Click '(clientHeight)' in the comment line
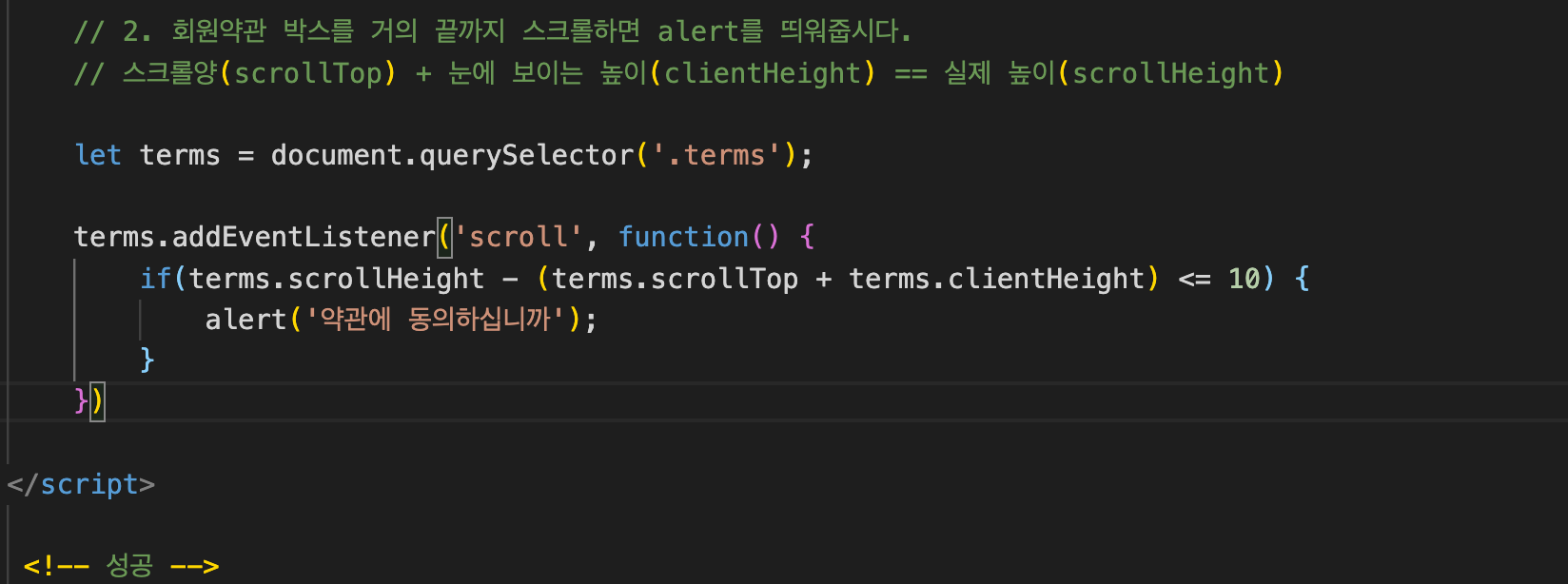The height and width of the screenshot is (584, 1568). 762,73
